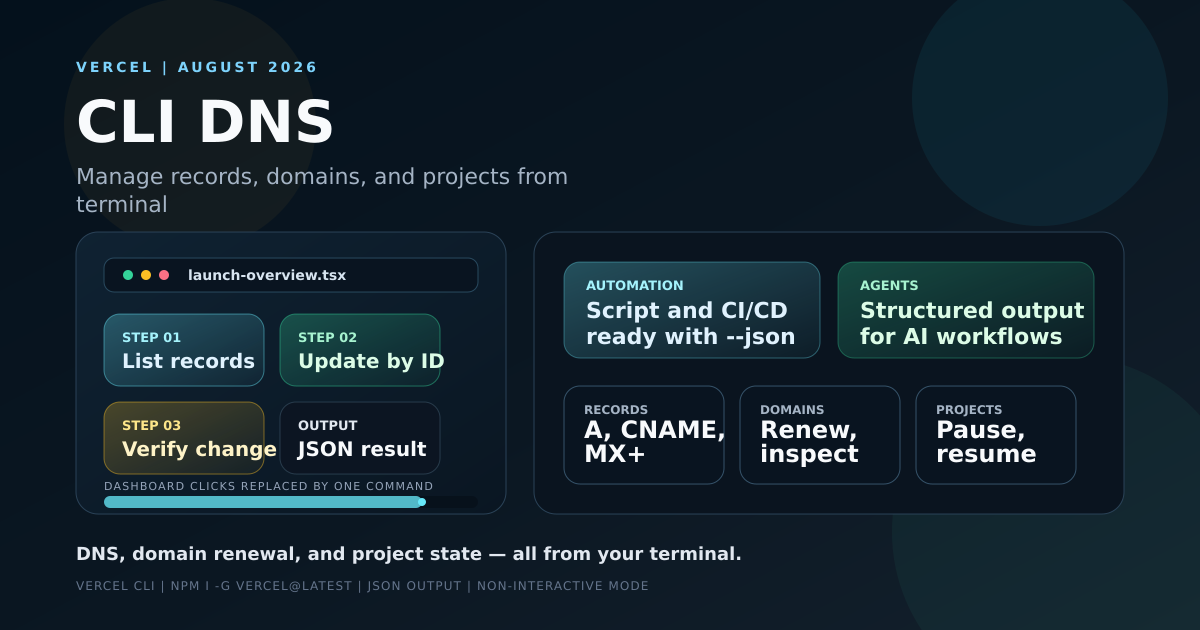Open the Projects Pause, resume card
The image size is (1200, 630).
pos(996,435)
